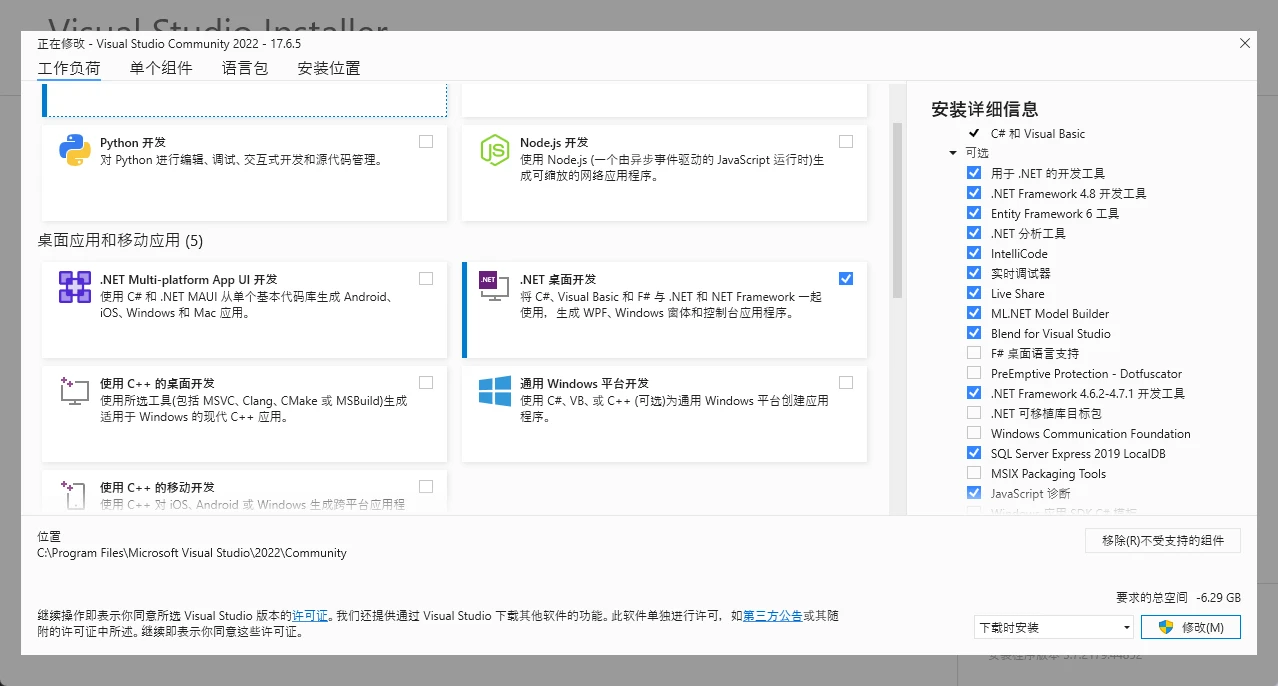Open the 安装位置 tab

click(329, 69)
